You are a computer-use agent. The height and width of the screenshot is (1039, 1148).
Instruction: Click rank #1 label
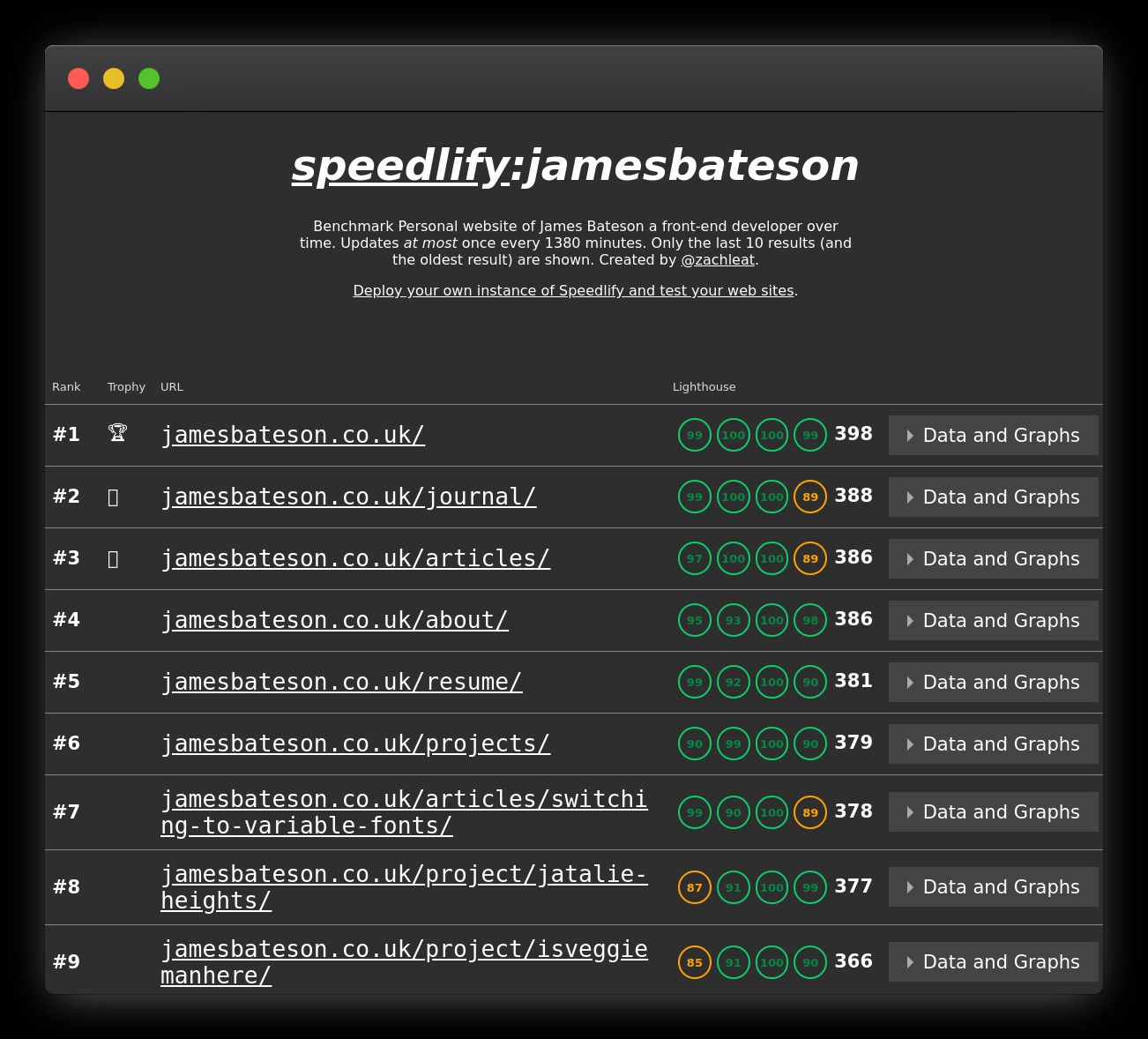(66, 435)
